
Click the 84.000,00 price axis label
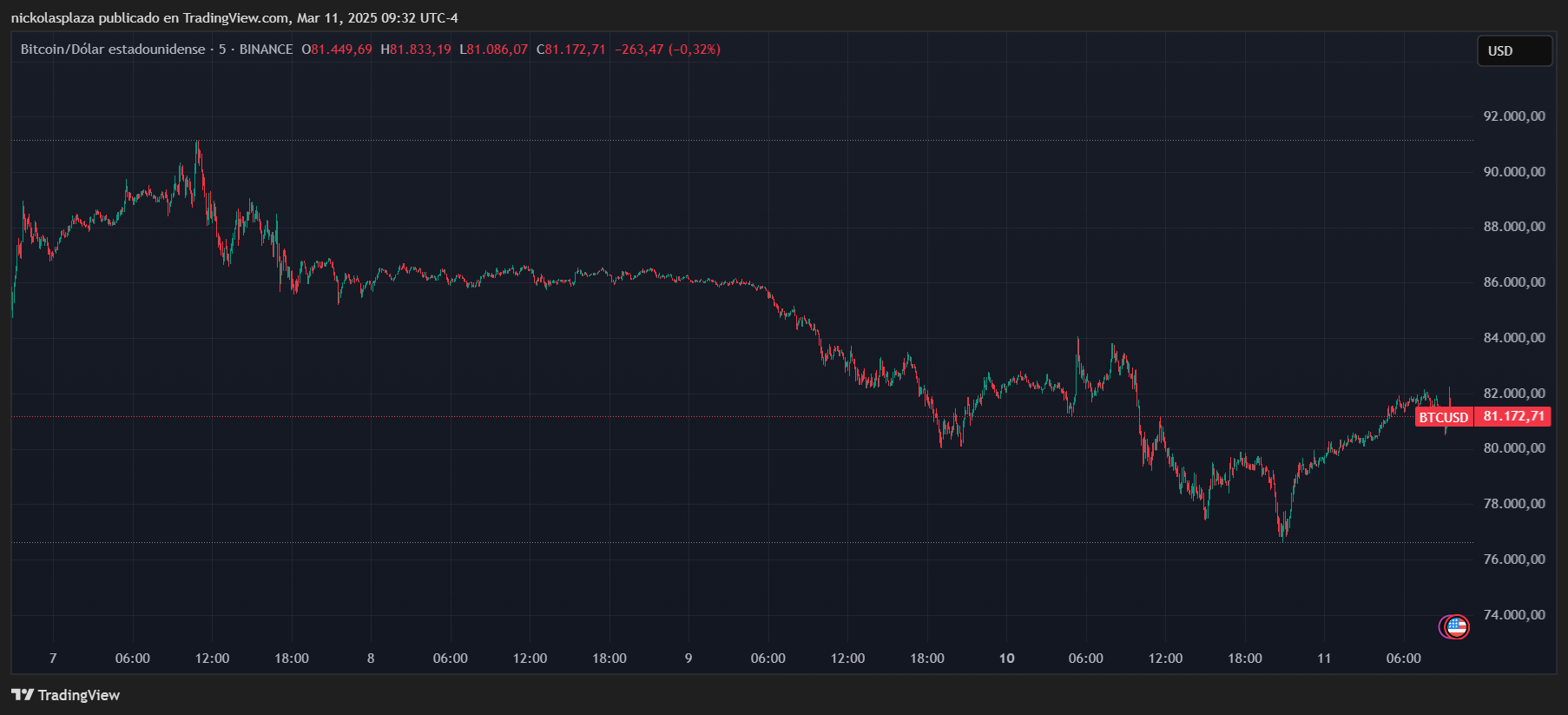[1514, 338]
